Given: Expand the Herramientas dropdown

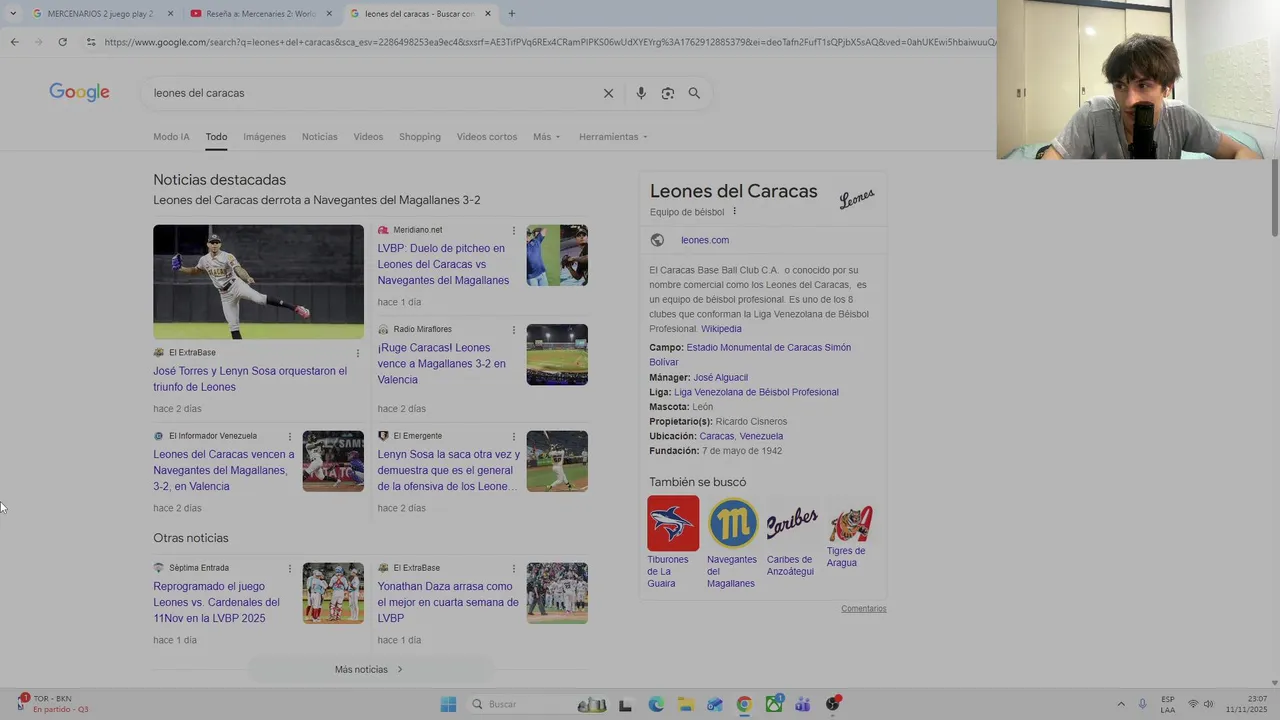Looking at the screenshot, I should (x=613, y=137).
